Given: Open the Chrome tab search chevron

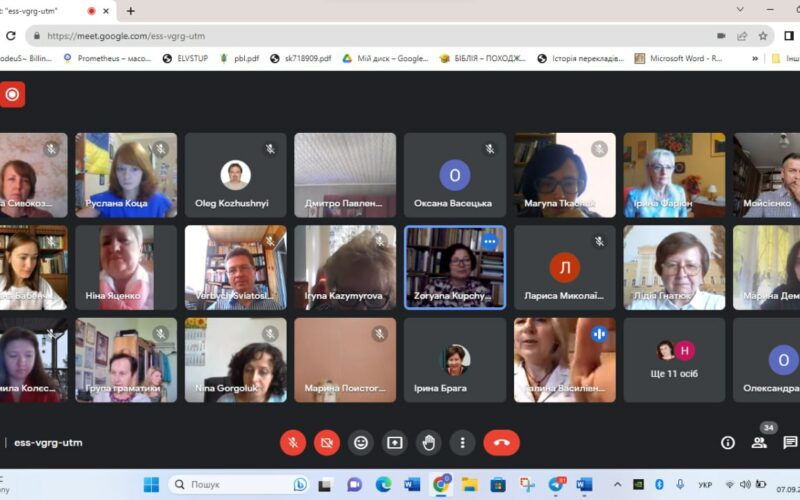Looking at the screenshot, I should coord(740,10).
